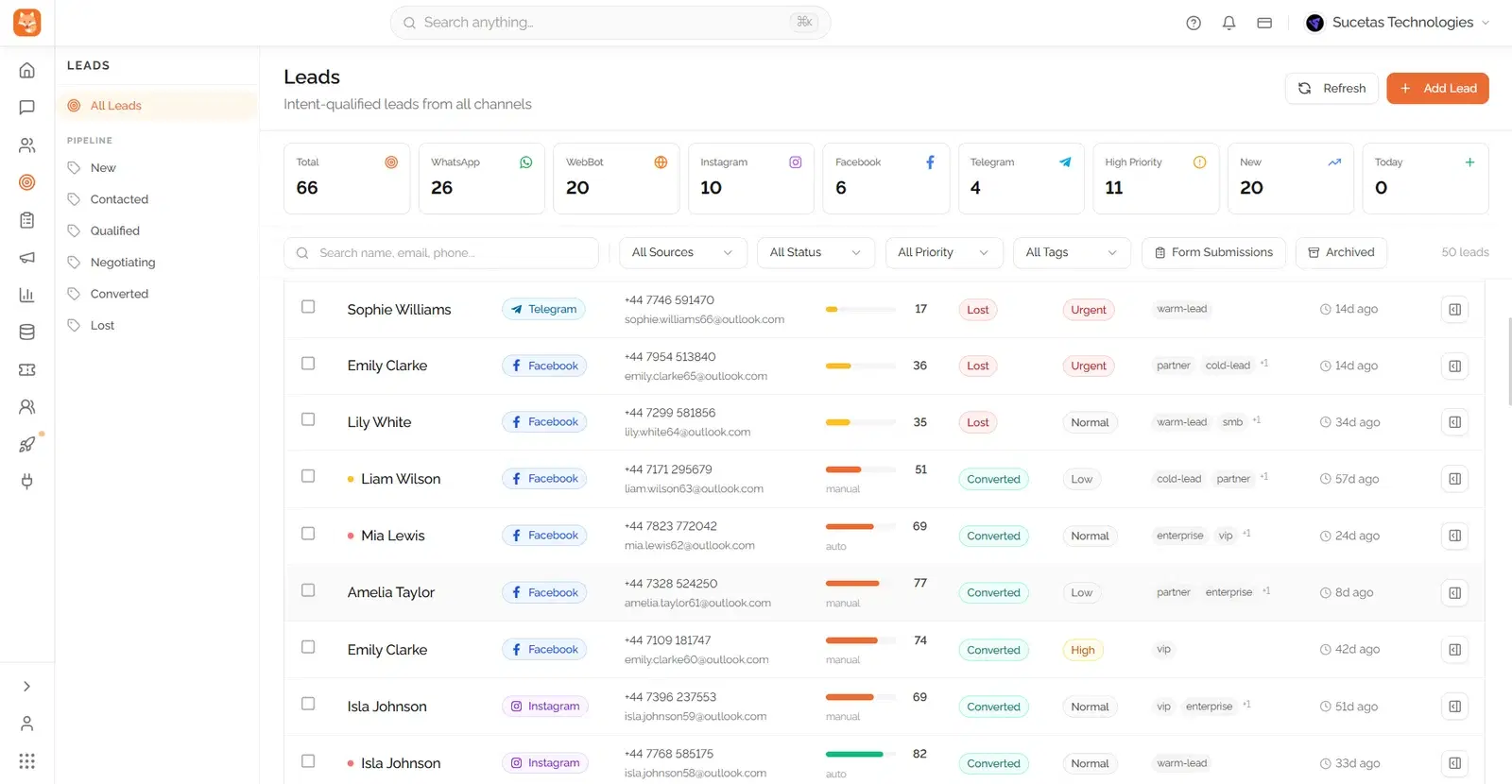
Task: Click the Telegram 4 stat card
Action: (x=1021, y=179)
